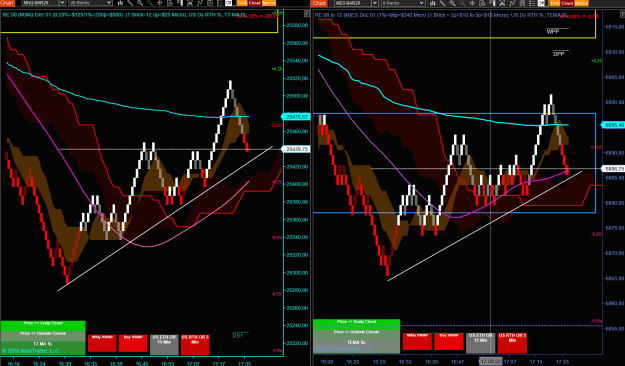Open the left chart data box icon
The width and height of the screenshot is (625, 366).
[170, 3]
